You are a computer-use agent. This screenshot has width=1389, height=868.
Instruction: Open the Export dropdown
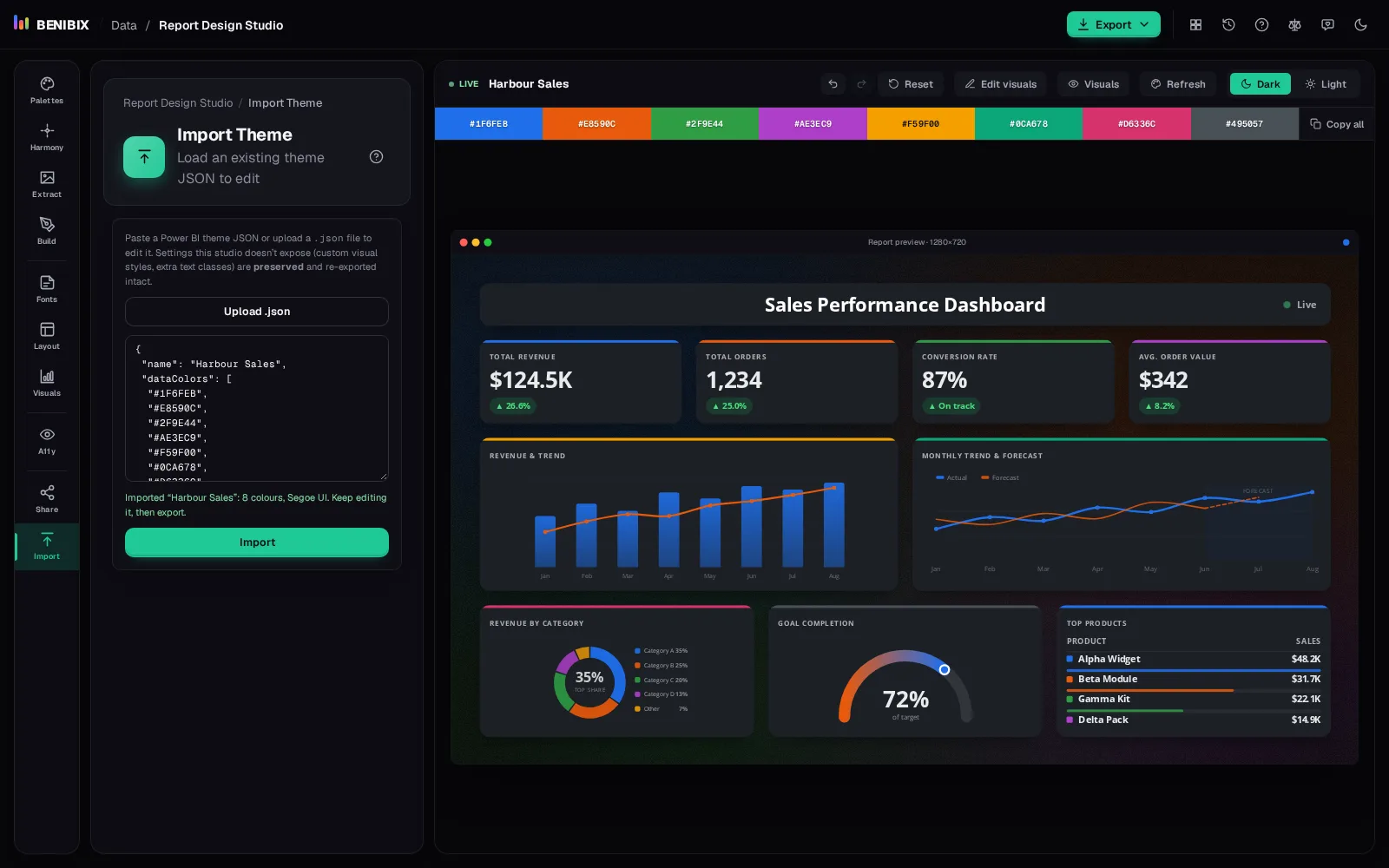pyautogui.click(x=1113, y=24)
